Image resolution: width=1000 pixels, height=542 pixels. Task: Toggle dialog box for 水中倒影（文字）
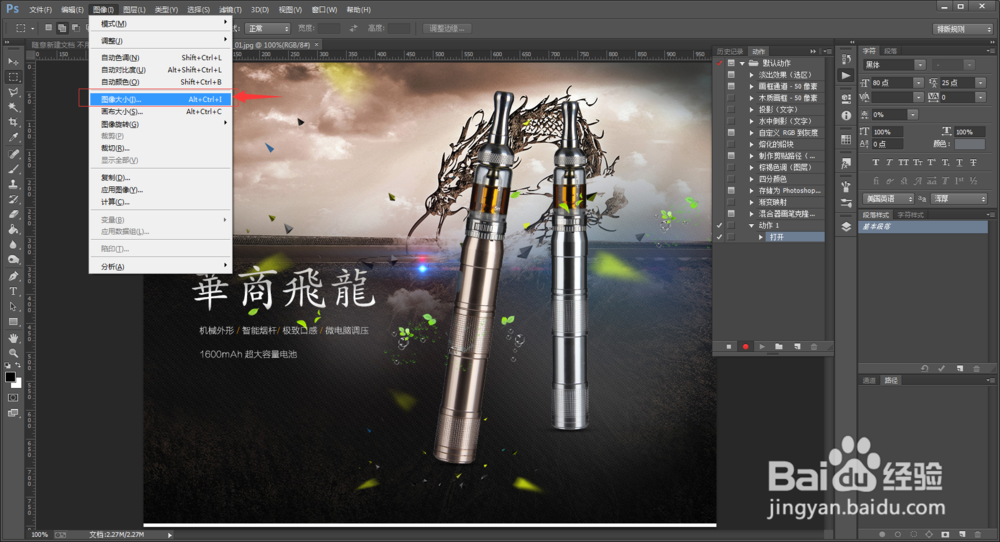(x=731, y=121)
